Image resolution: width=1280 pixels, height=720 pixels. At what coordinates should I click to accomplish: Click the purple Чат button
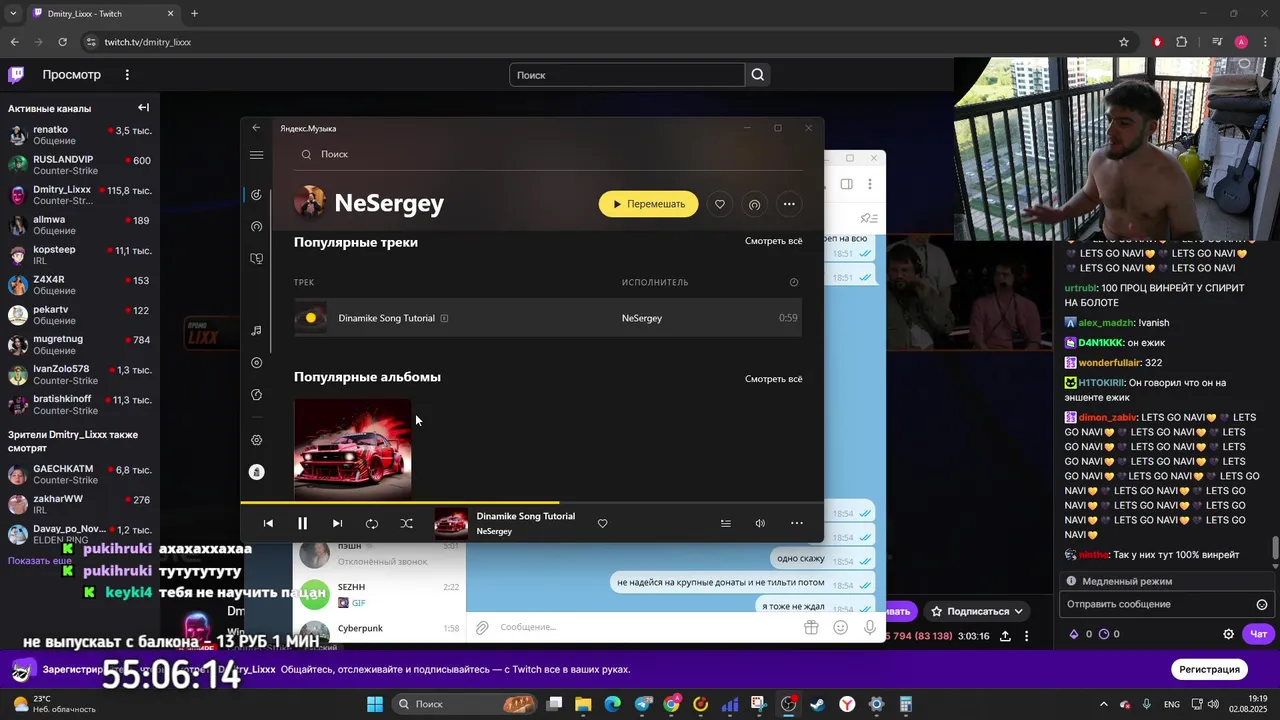[x=1259, y=634]
